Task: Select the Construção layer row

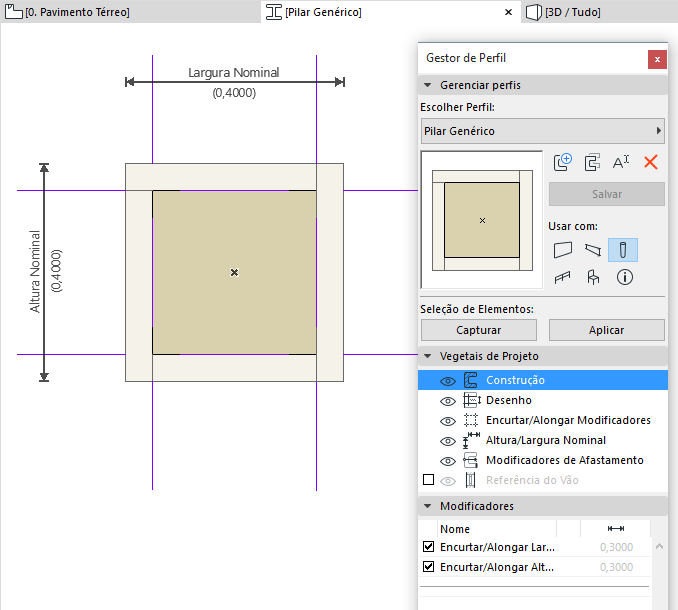Action: pos(543,380)
